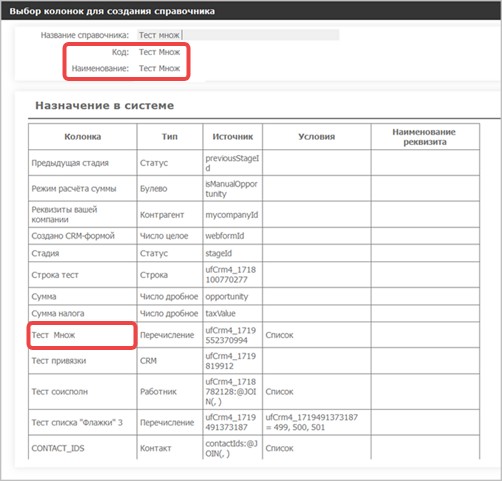This screenshot has width=502, height=481.
Task: Select the 'Реквизиты вашей компании' cell
Action: point(83,215)
